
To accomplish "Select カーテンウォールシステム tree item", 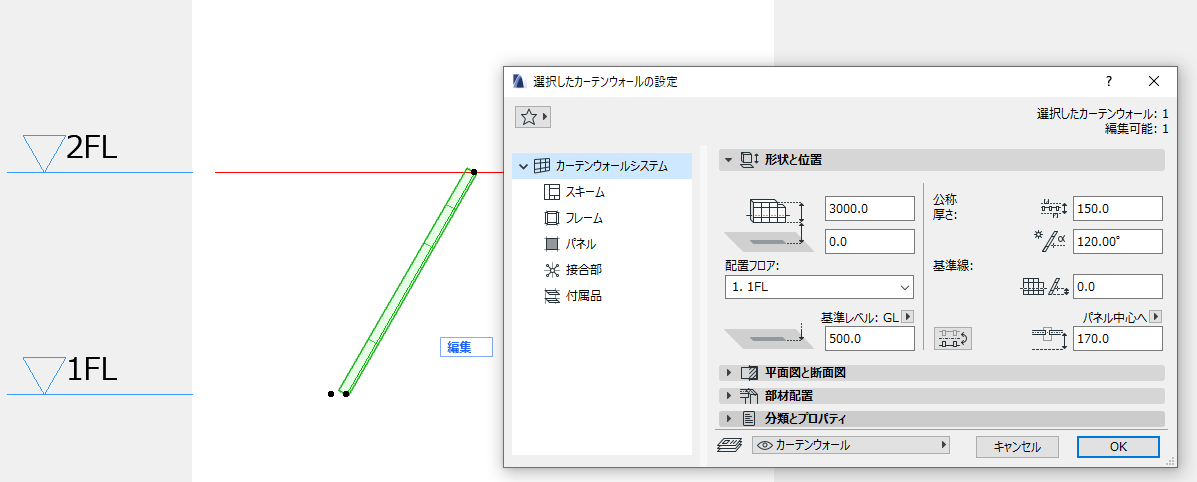I will pos(602,166).
